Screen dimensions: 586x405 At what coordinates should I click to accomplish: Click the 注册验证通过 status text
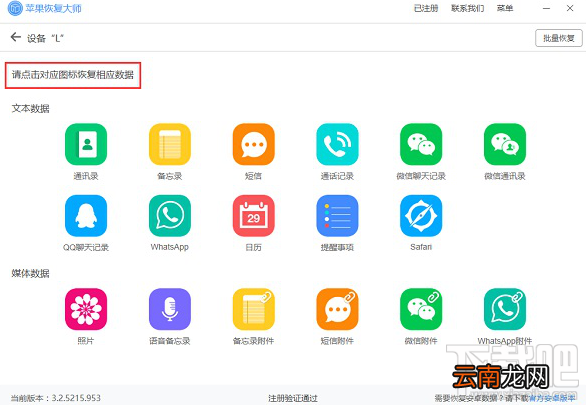[293, 398]
